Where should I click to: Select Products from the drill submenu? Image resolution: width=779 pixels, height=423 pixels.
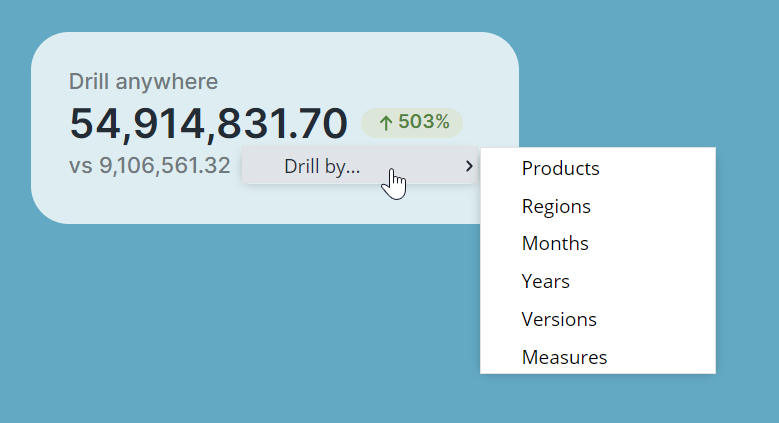coord(560,169)
